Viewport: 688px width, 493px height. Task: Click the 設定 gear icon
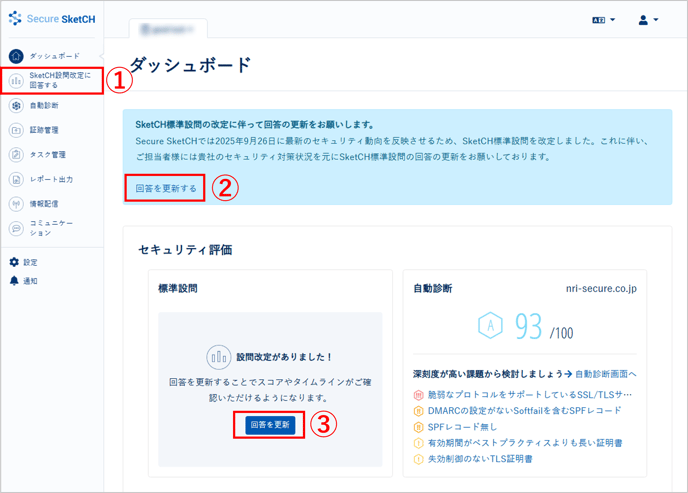pyautogui.click(x=14, y=262)
